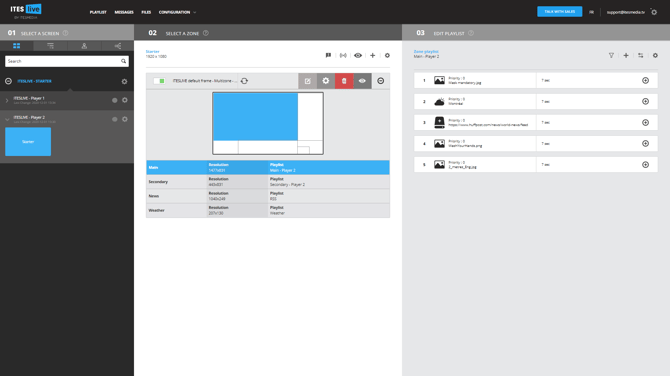
Task: Click the flag icon in the zone toolbar
Action: [328, 55]
